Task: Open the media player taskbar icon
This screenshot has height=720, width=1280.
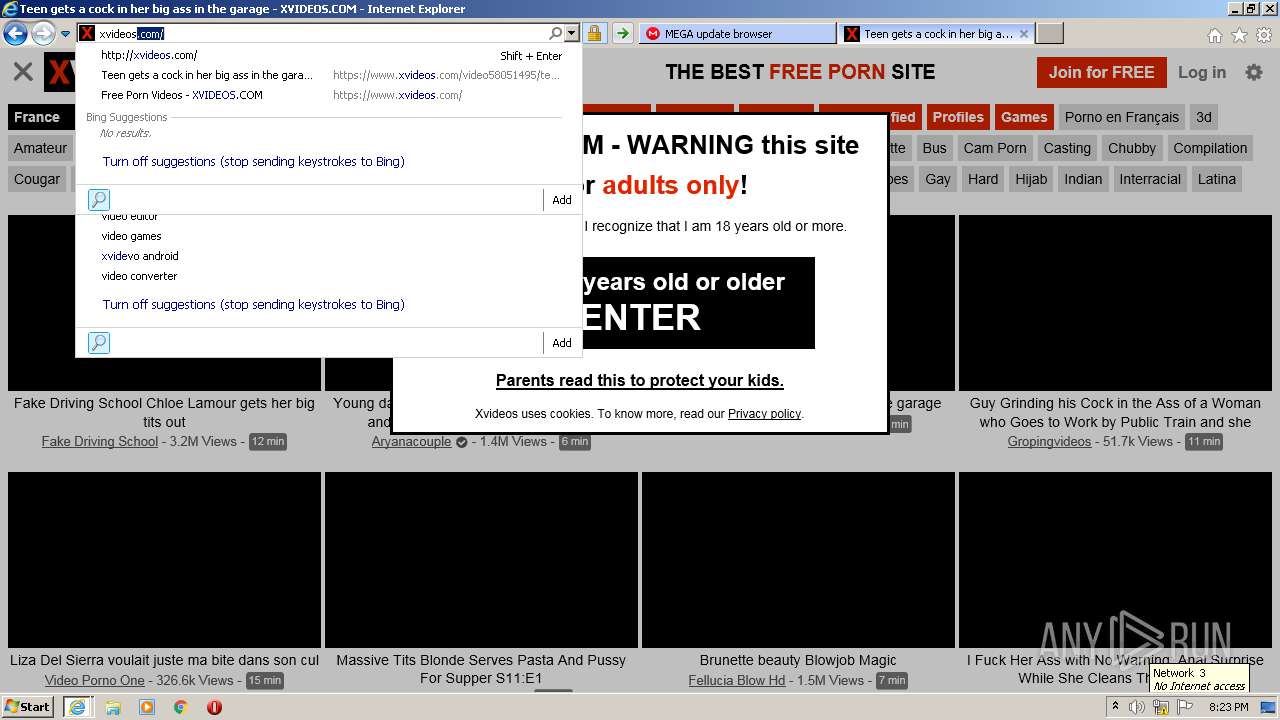Action: tap(147, 707)
